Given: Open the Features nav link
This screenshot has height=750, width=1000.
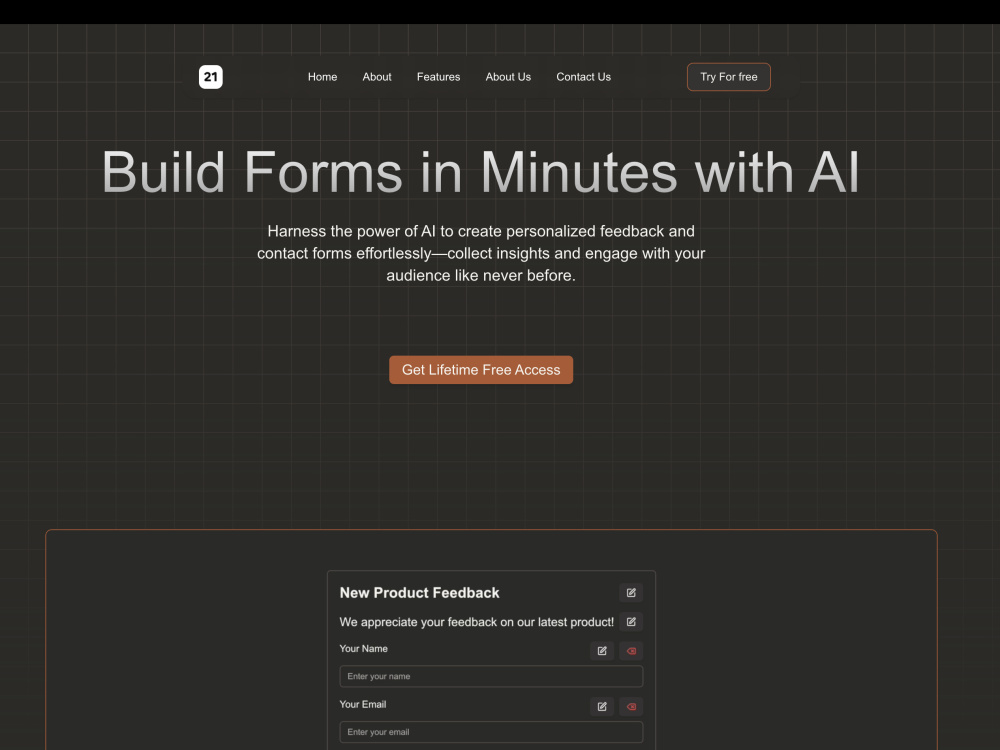Looking at the screenshot, I should point(438,77).
